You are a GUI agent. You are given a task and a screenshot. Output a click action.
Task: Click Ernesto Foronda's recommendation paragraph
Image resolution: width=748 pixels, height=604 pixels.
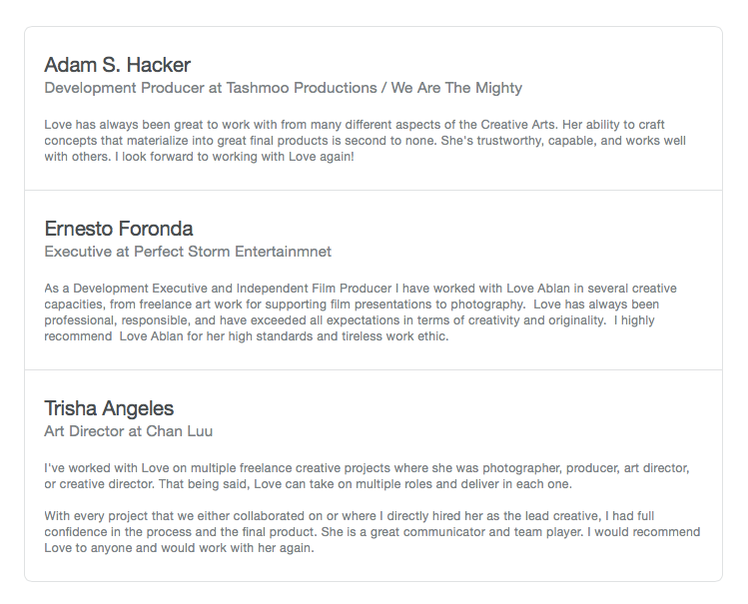click(x=361, y=312)
